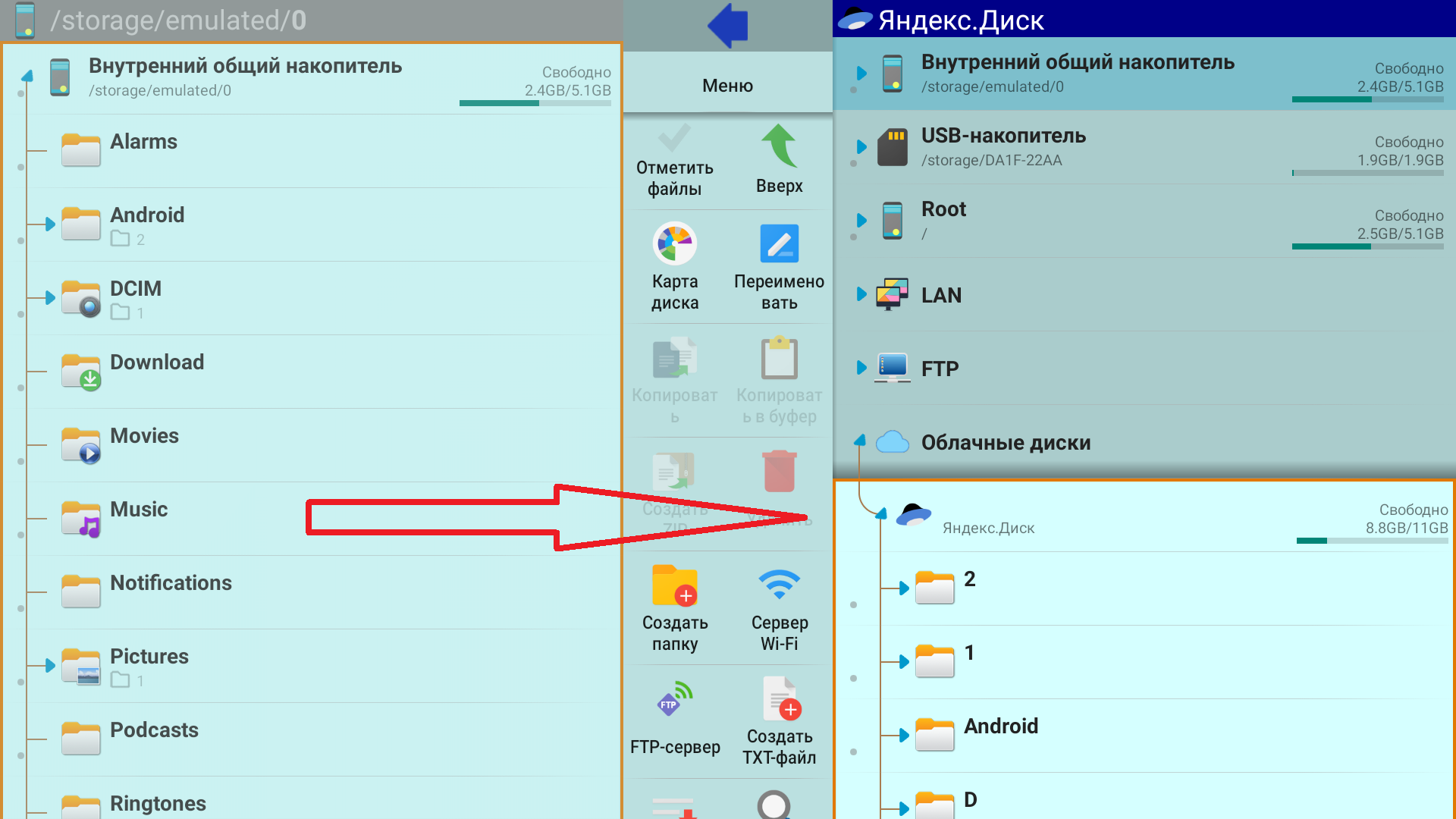Open the Movies folder icon
The image size is (1456, 819).
point(81,444)
